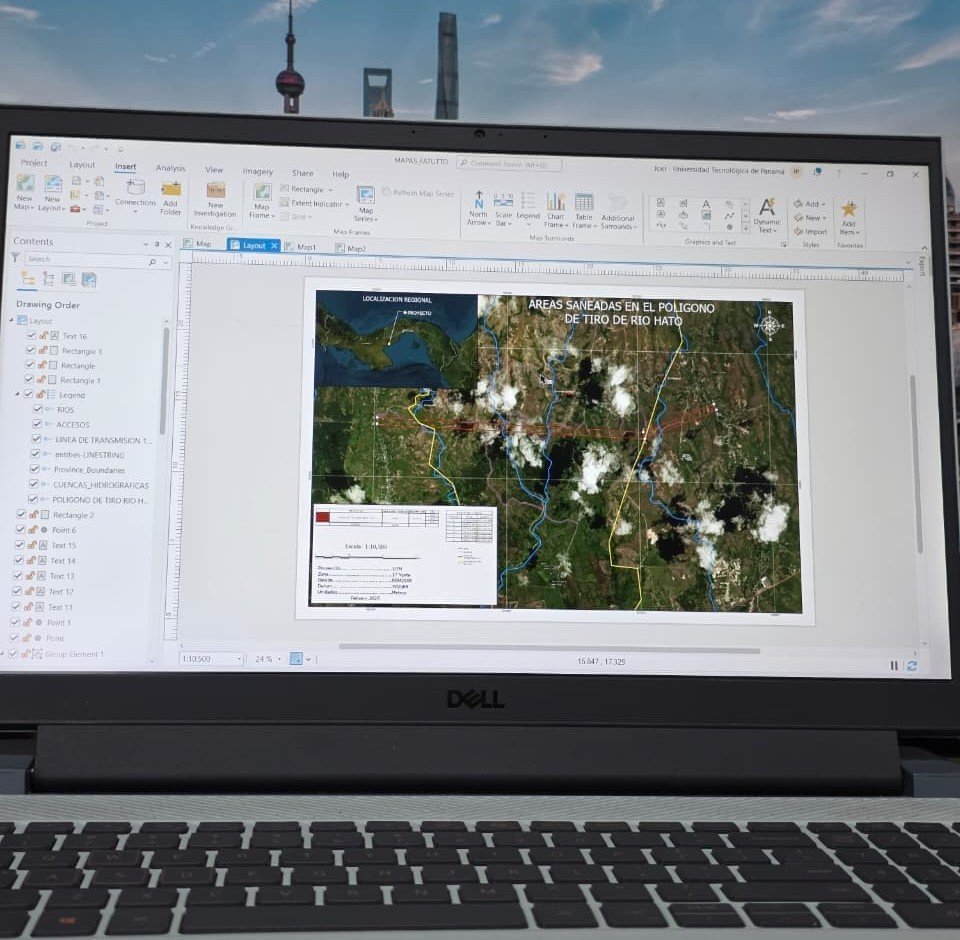Click the New Map button
Screen dimensions: 960x940
point(24,191)
